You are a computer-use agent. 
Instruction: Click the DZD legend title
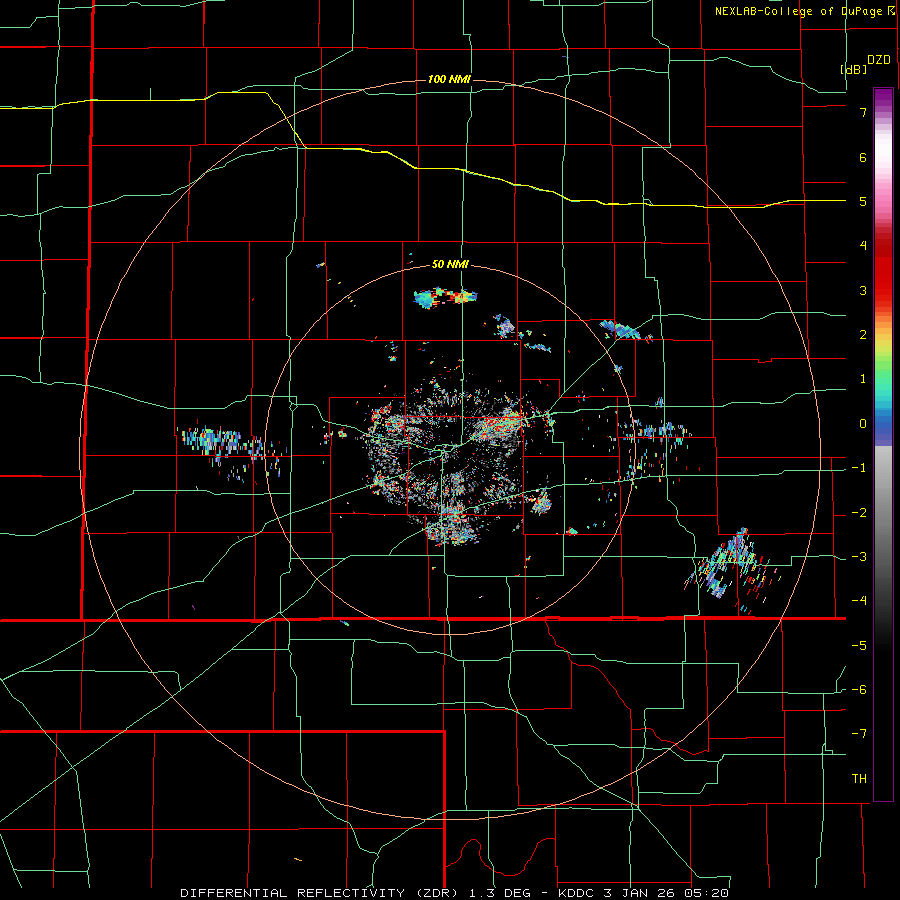click(x=879, y=60)
